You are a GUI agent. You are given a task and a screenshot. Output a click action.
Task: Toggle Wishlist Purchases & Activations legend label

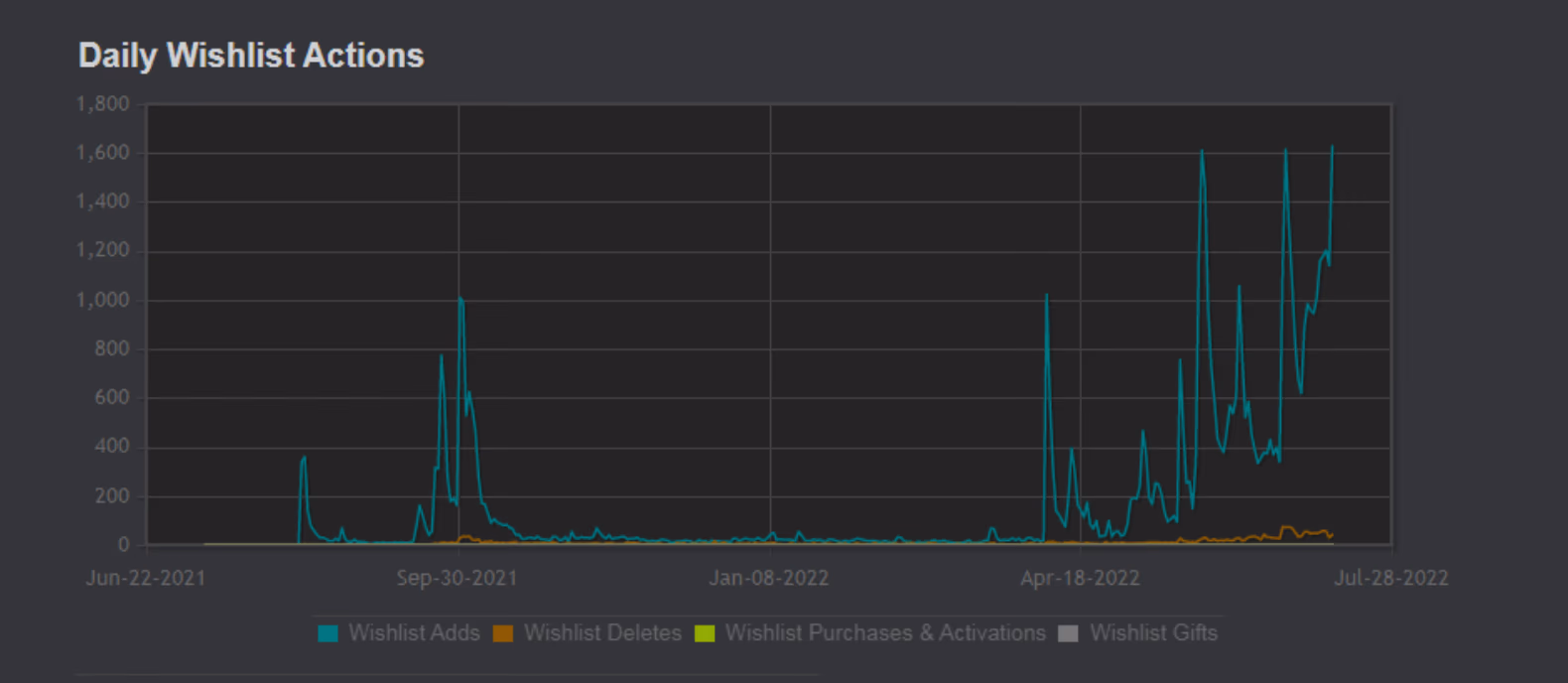pos(885,633)
